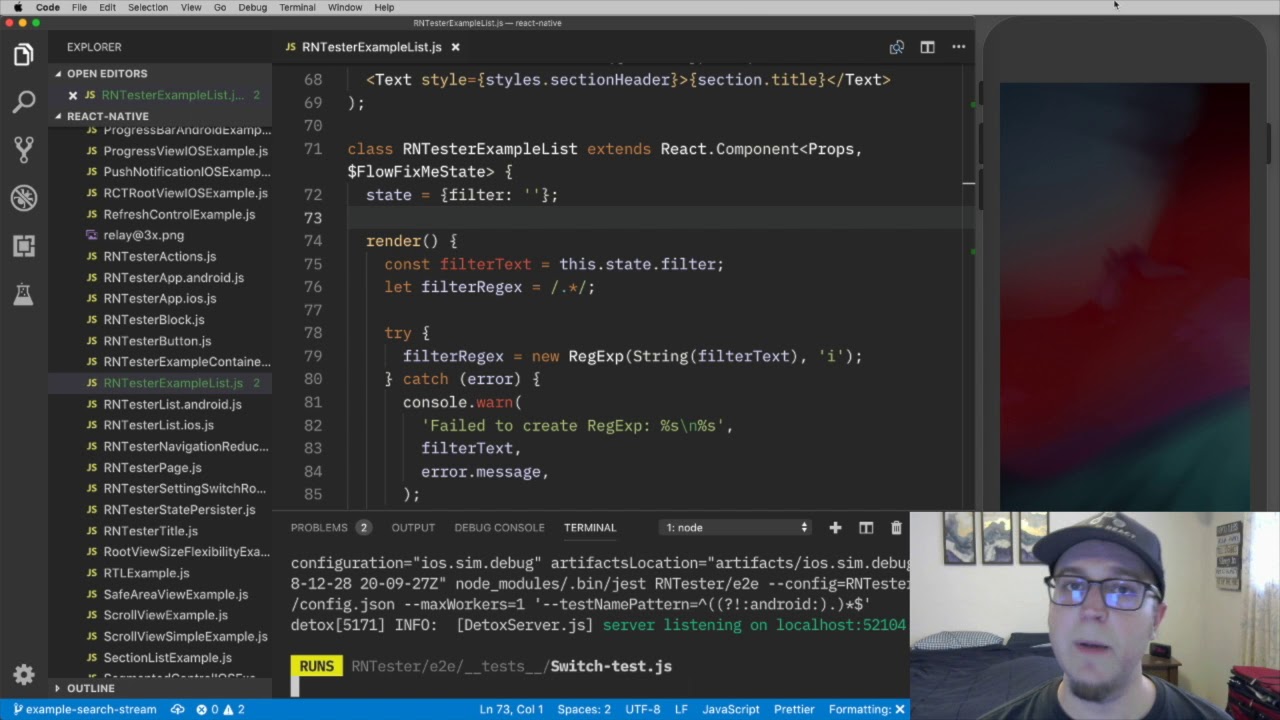Close RNTesterExampleList.js under Open Editors

coord(73,95)
